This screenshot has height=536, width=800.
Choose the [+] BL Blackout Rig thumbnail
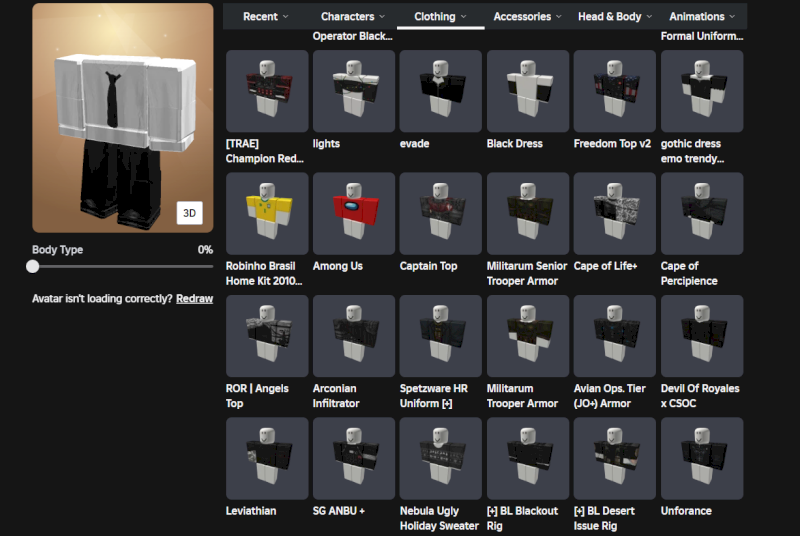(x=528, y=458)
